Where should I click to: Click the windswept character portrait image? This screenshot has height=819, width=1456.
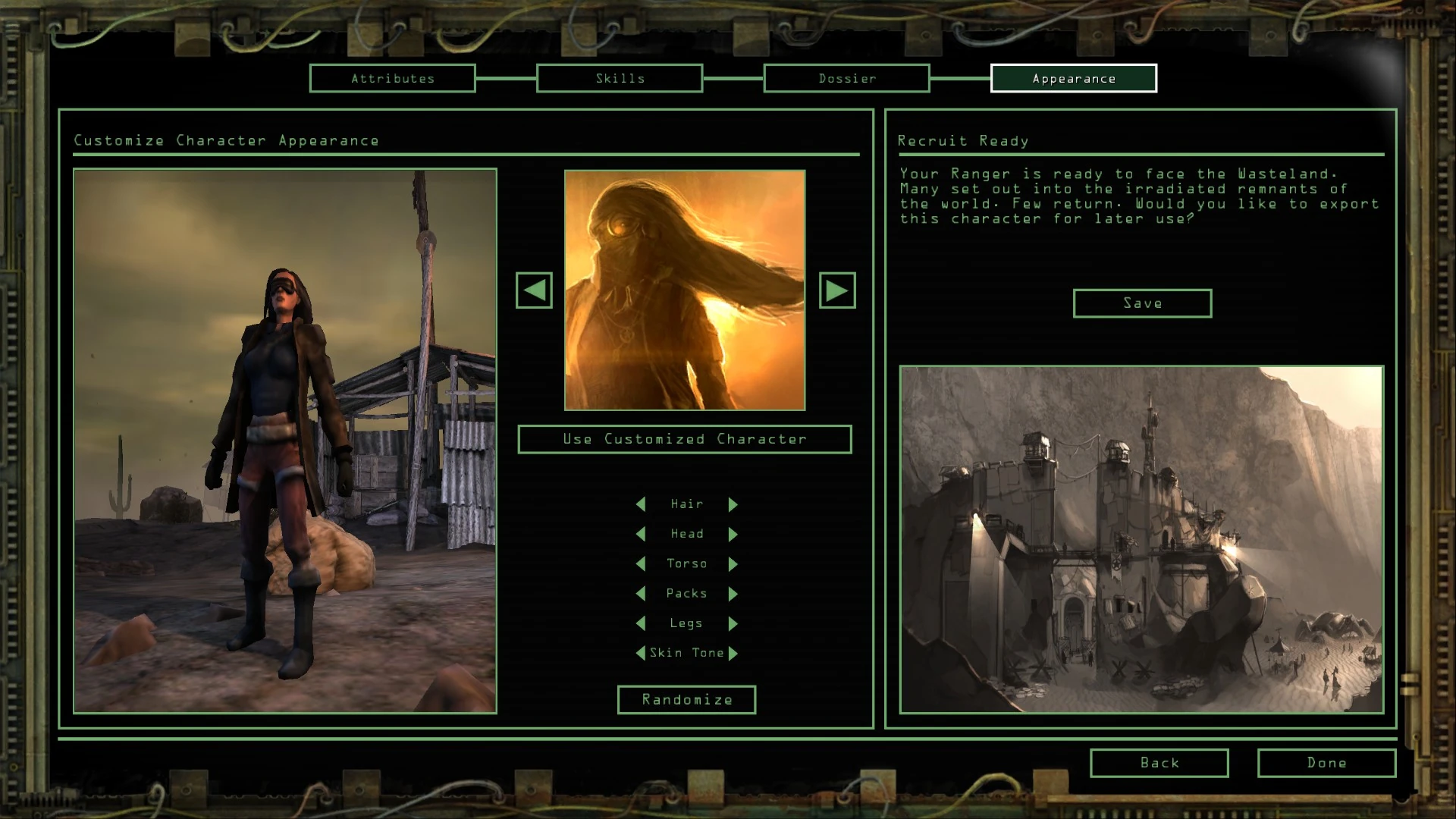[x=684, y=290]
